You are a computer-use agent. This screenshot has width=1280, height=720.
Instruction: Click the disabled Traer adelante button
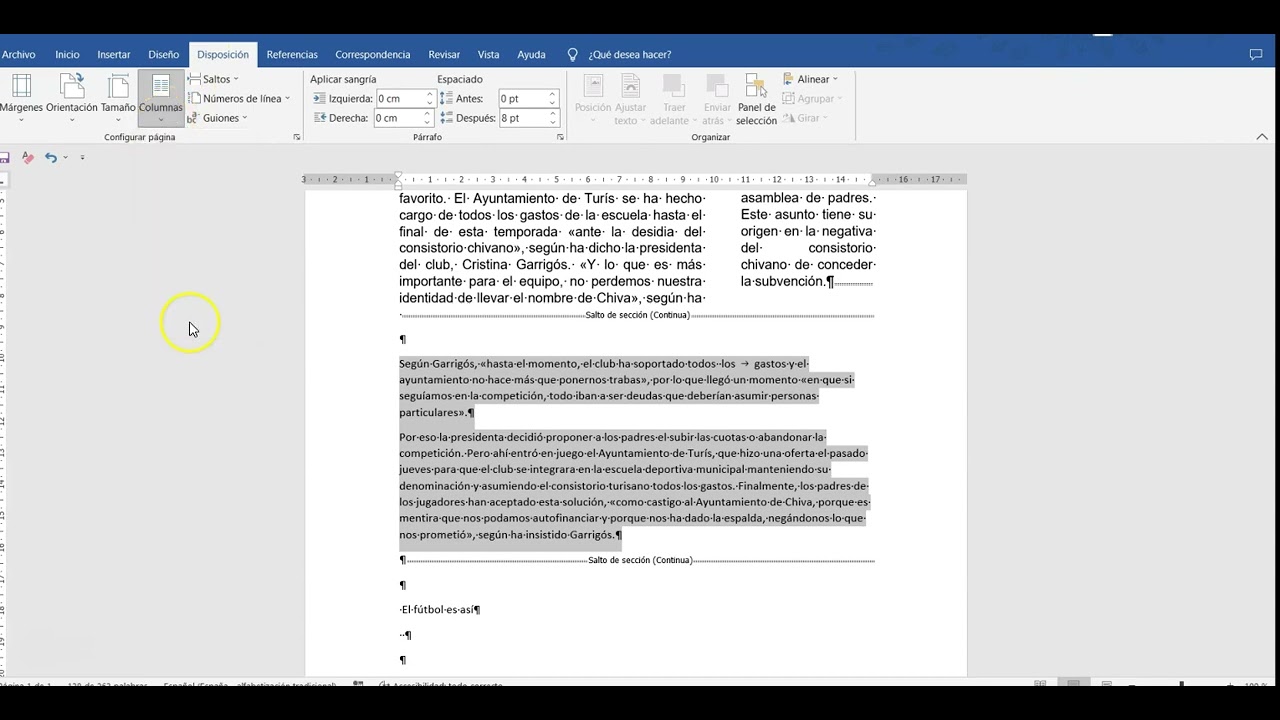pyautogui.click(x=675, y=99)
